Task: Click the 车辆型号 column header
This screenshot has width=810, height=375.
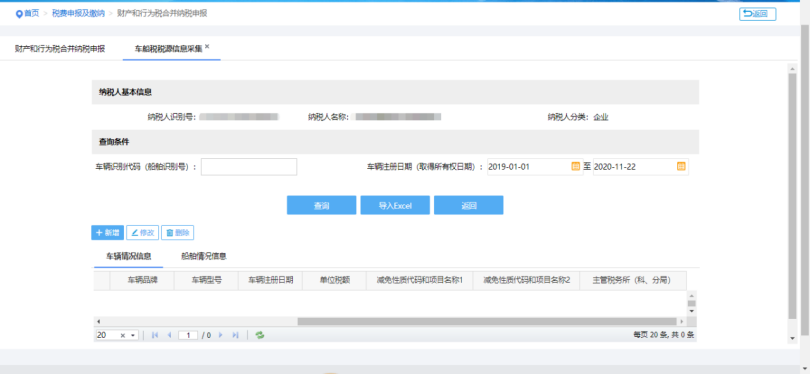Action: click(x=207, y=280)
